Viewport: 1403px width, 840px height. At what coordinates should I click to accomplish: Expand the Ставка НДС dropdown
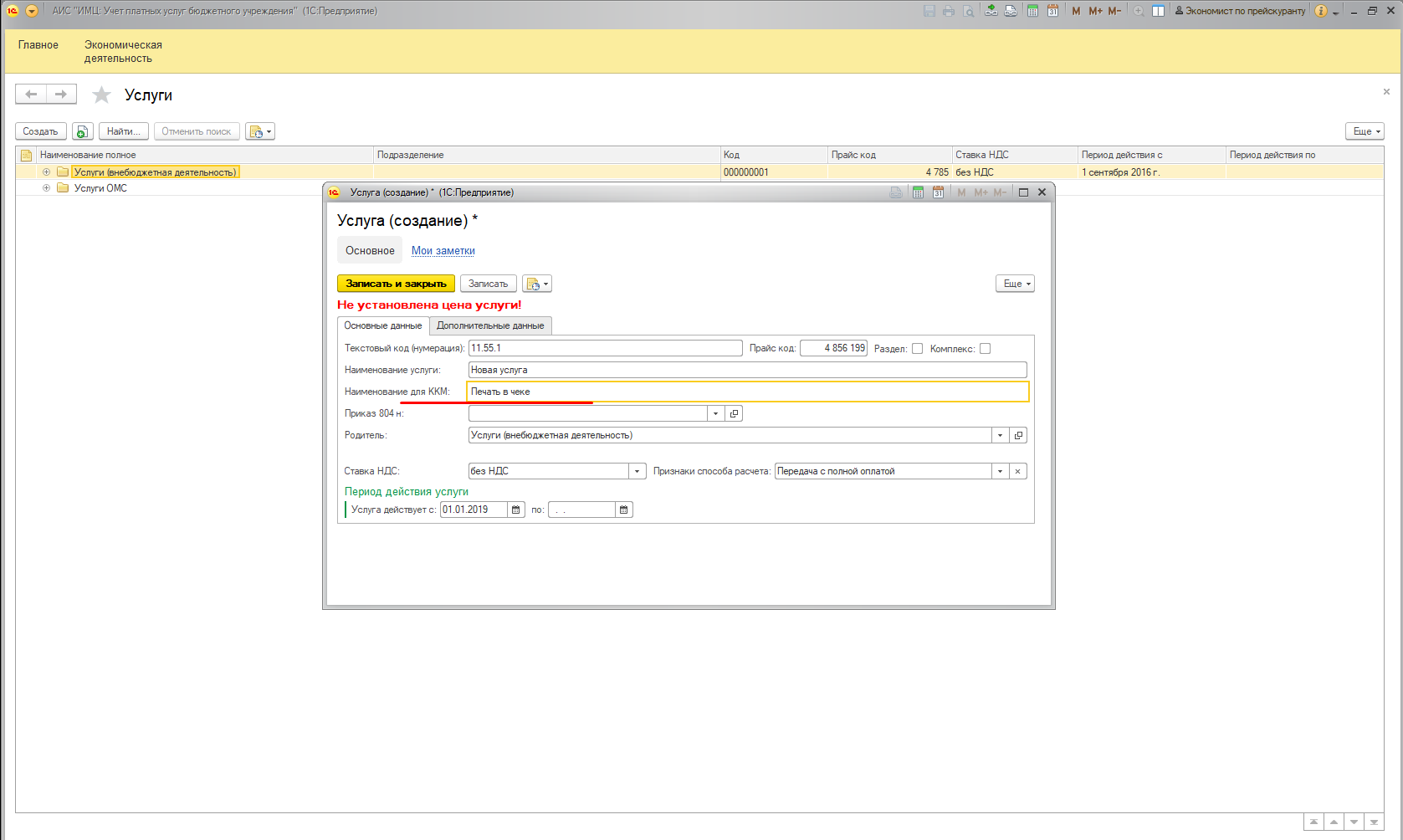coord(637,471)
